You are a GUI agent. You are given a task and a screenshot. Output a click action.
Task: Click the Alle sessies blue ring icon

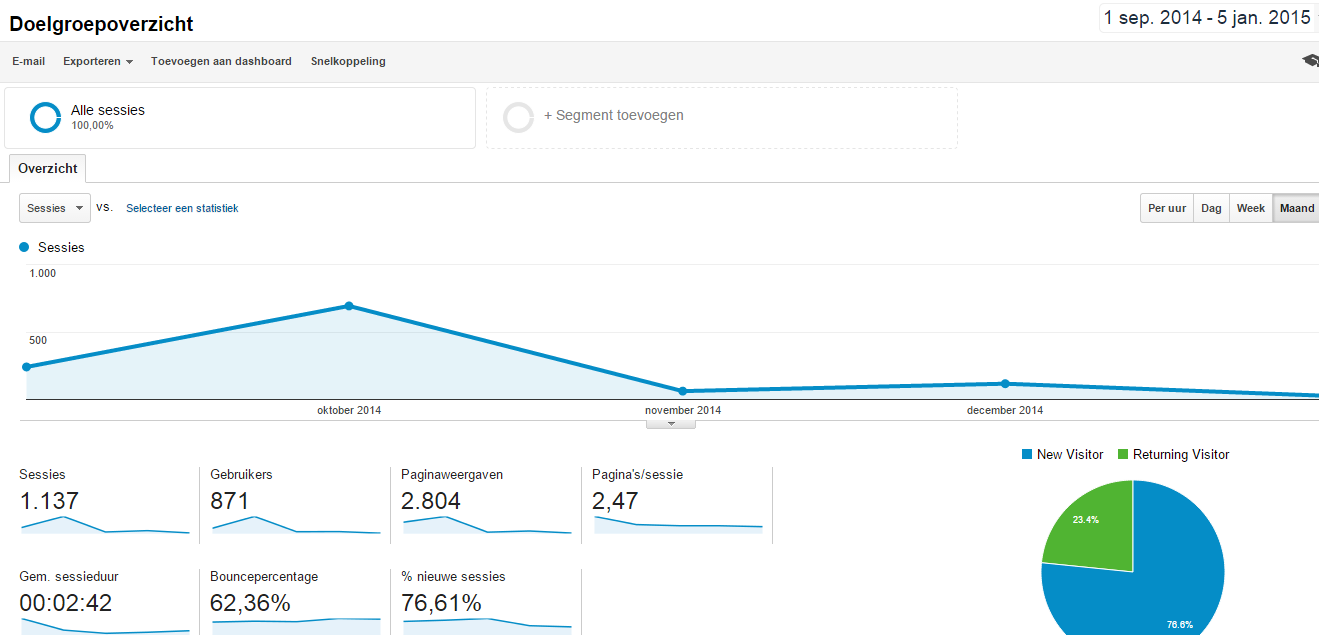tap(46, 117)
